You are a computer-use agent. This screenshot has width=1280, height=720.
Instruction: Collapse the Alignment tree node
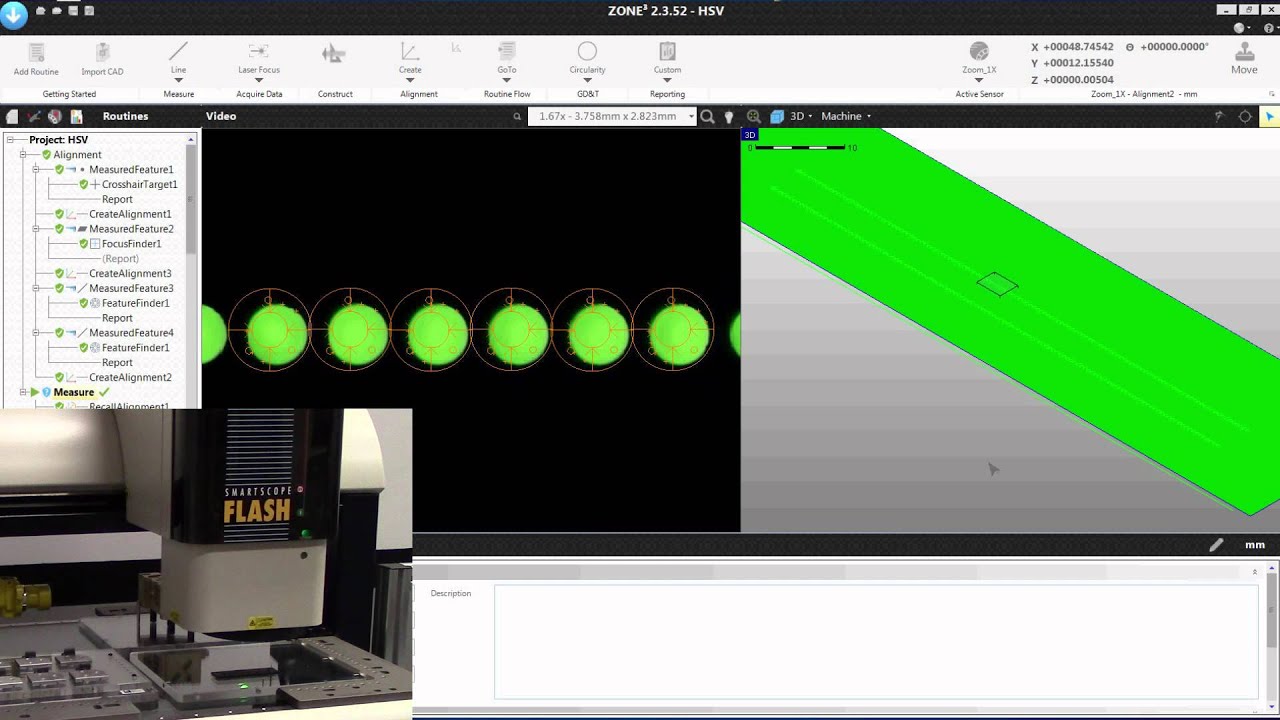(x=23, y=155)
